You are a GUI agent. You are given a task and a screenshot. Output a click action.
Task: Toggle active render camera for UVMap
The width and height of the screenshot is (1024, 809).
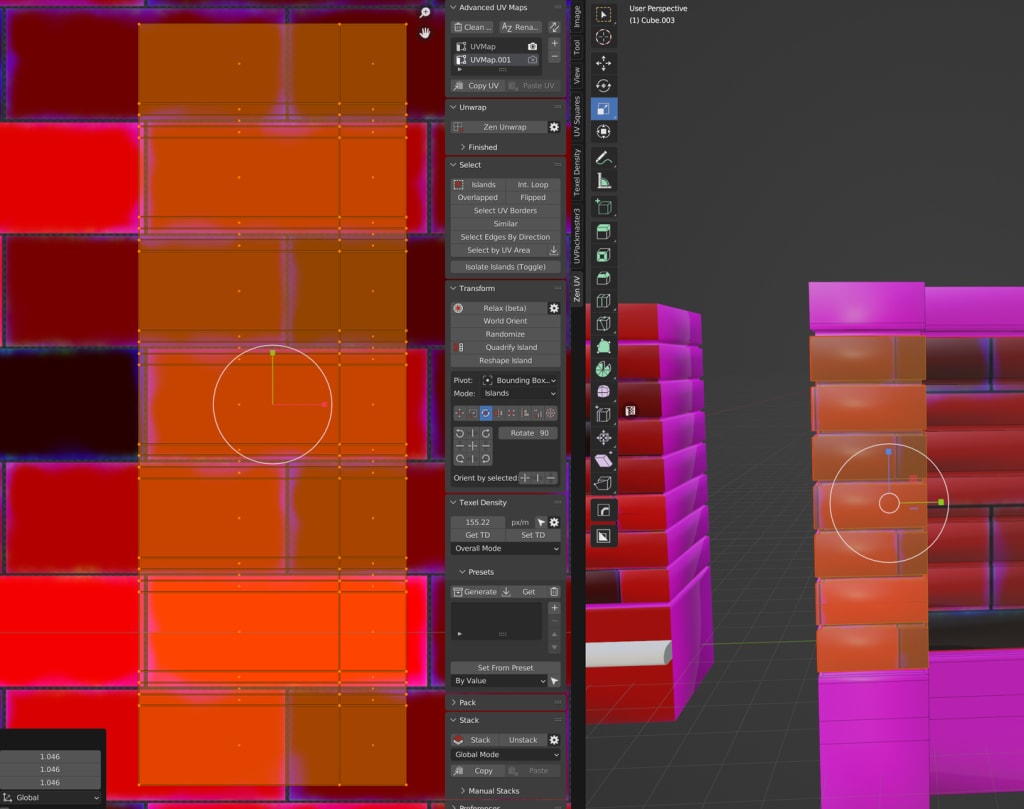point(532,47)
